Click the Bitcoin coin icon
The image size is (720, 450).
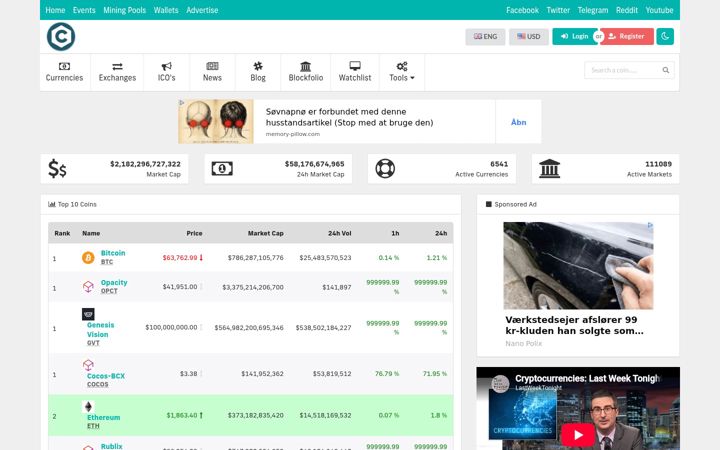(x=88, y=258)
